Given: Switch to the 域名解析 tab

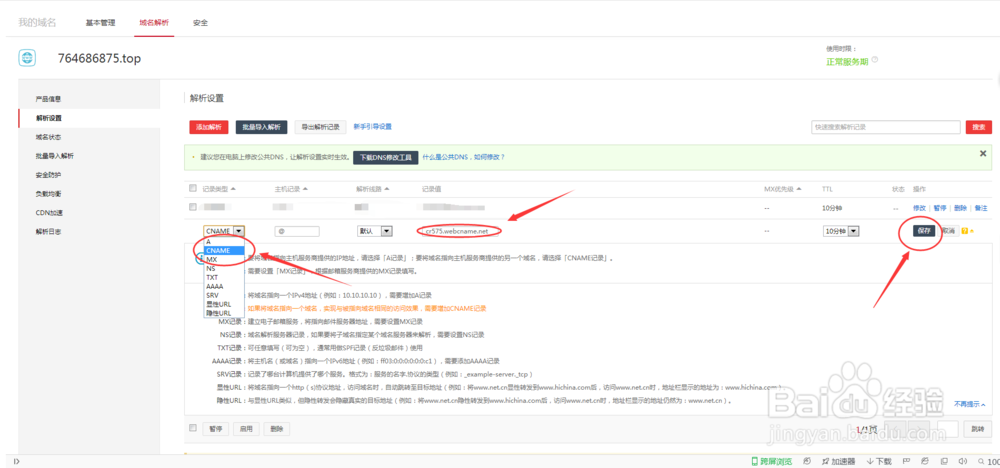Looking at the screenshot, I should tap(154, 23).
